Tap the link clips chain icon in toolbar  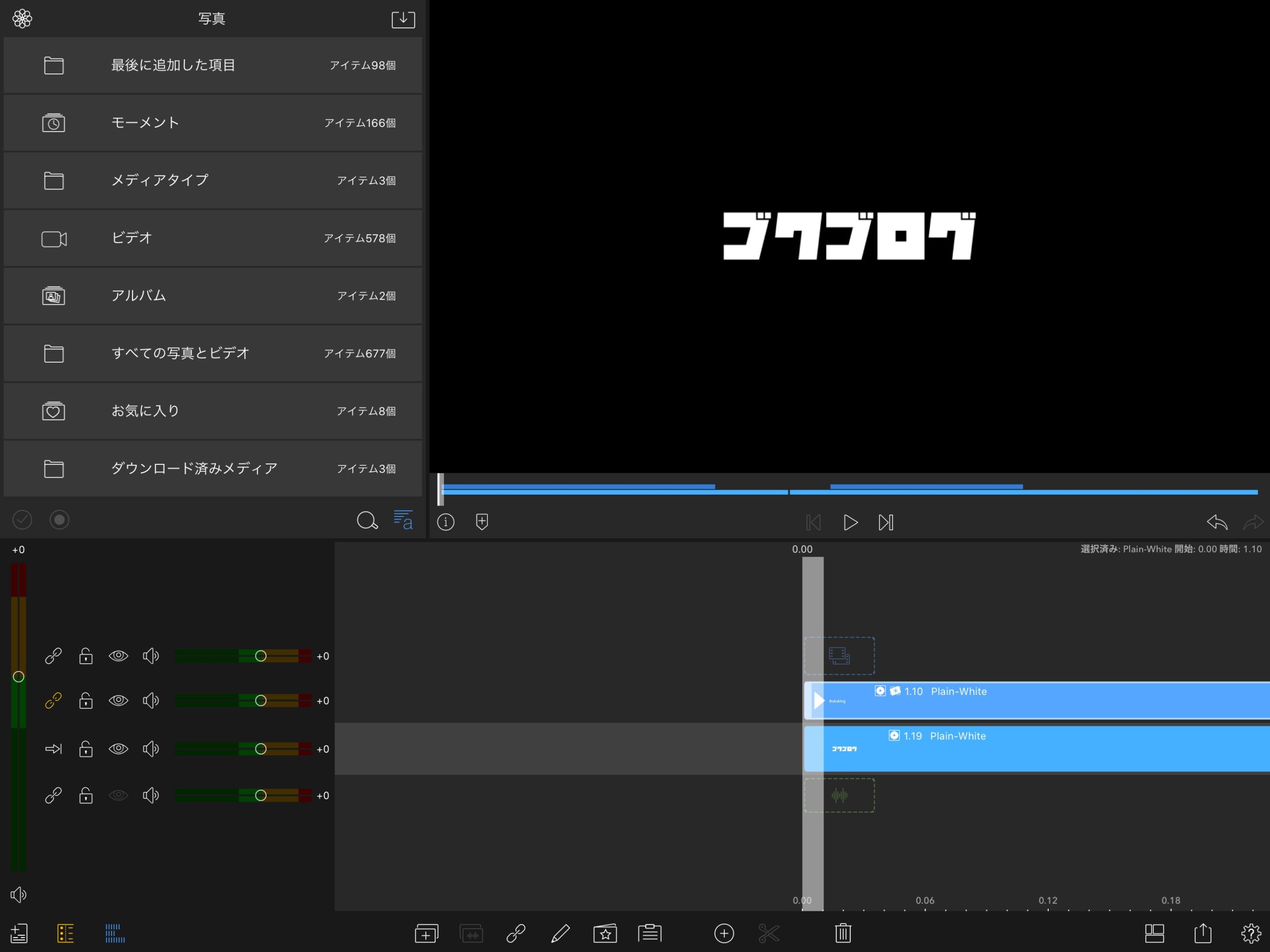point(515,933)
